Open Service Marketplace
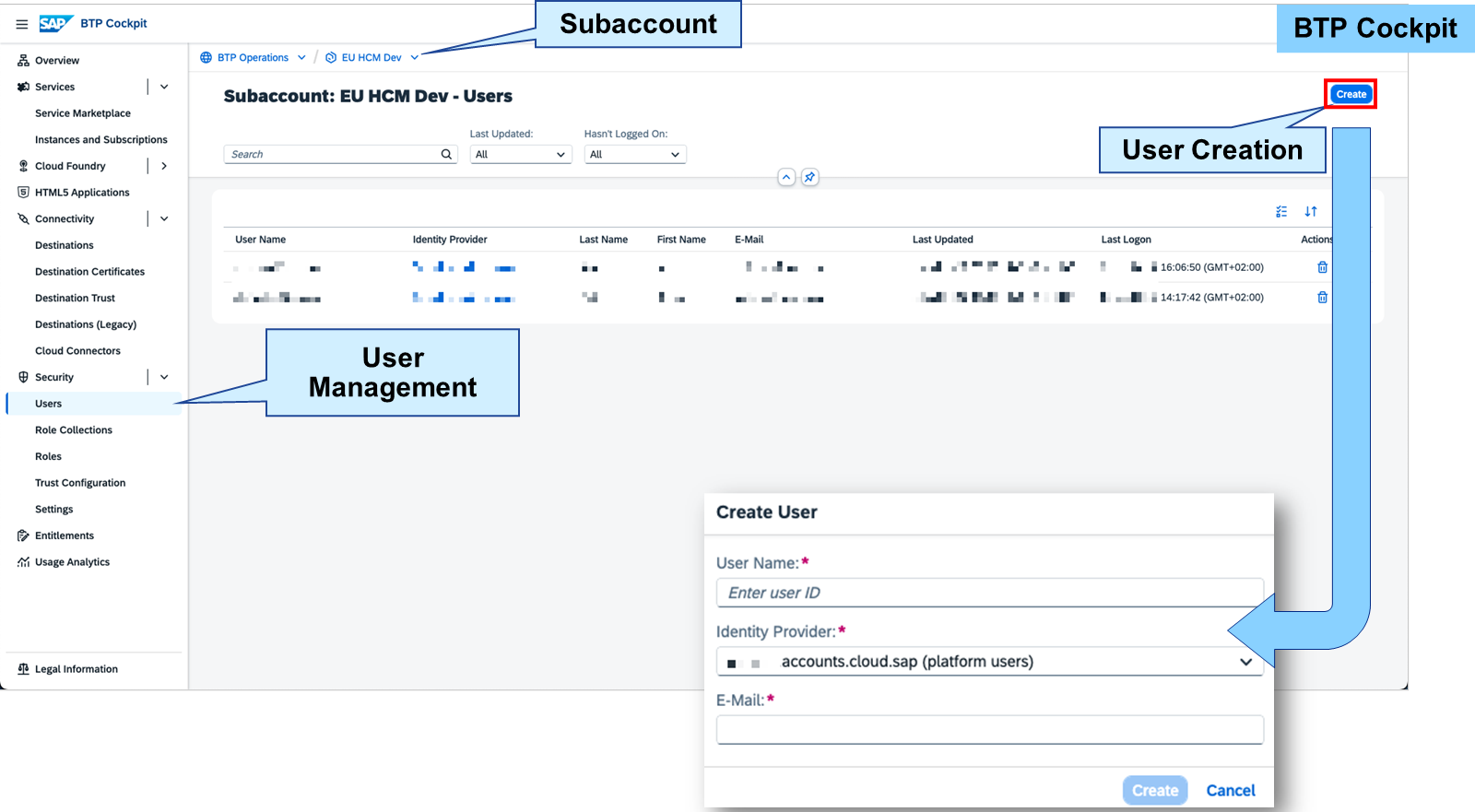This screenshot has width=1475, height=812. click(83, 113)
